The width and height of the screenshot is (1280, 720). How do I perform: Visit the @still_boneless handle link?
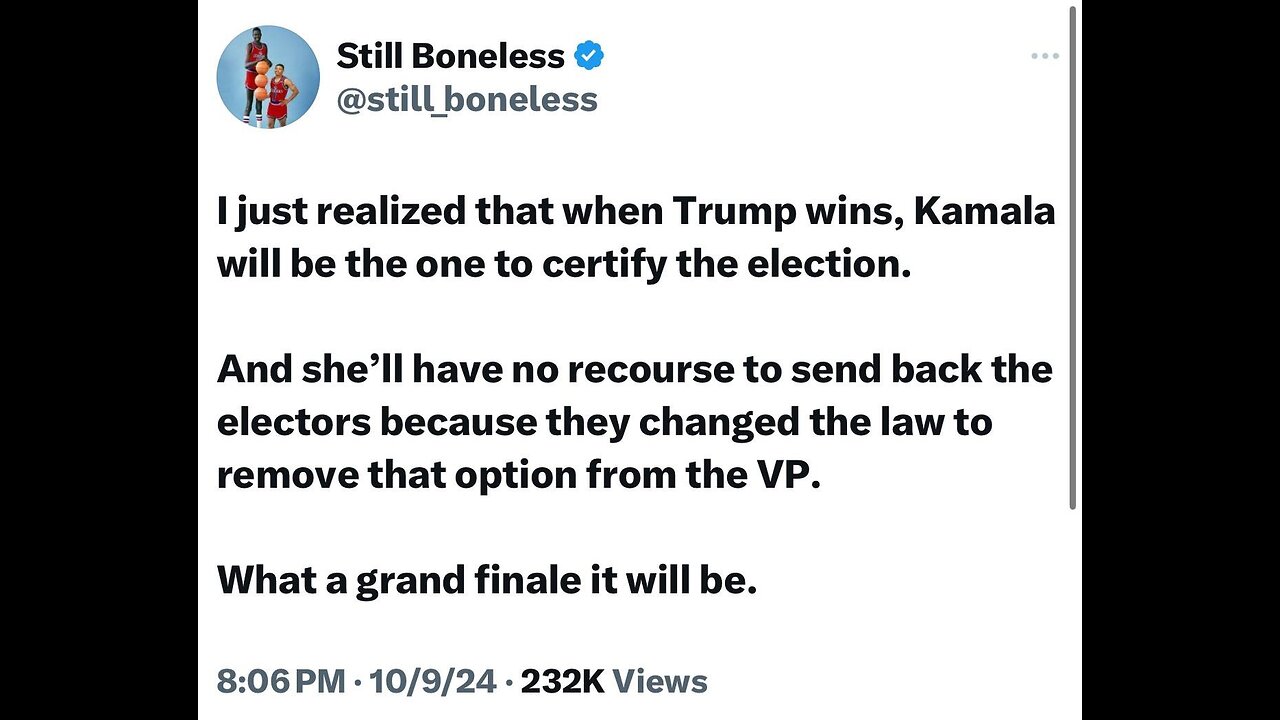tap(467, 99)
